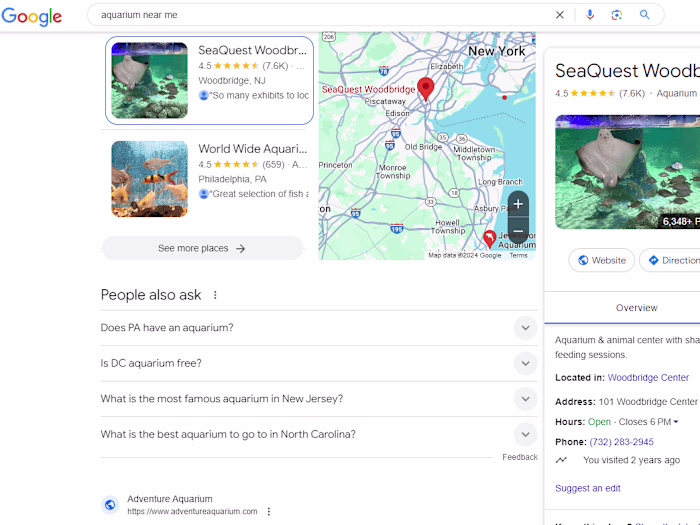
Task: Click the (7.6K) reviews count in panel
Action: coord(632,93)
